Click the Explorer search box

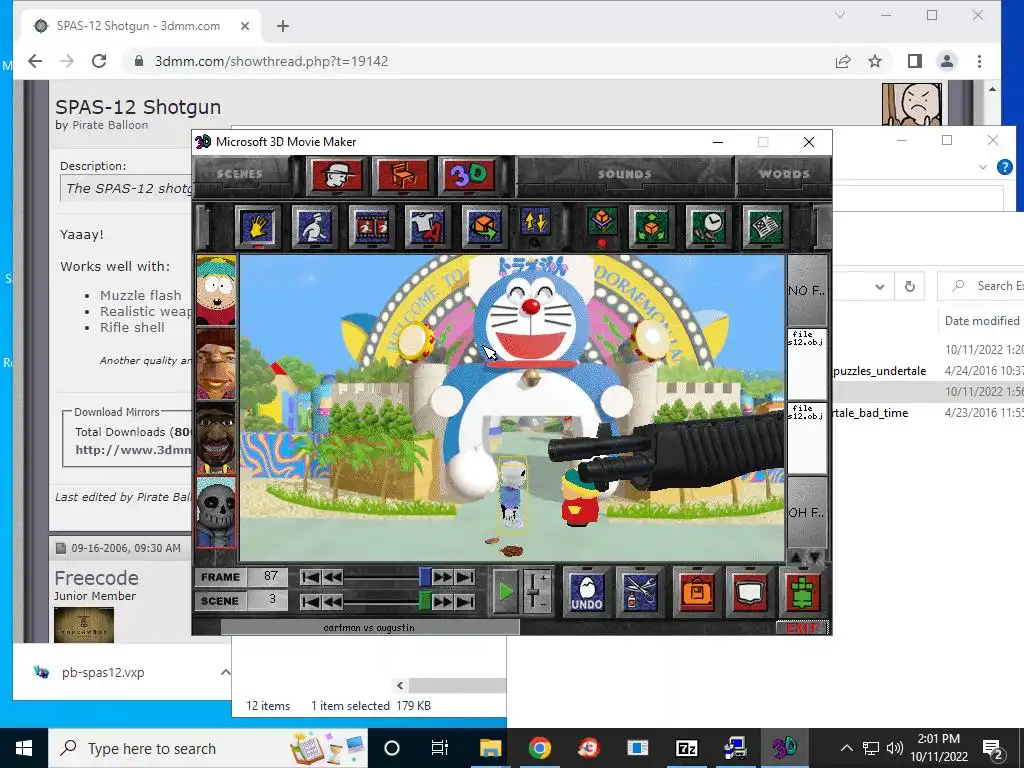[x=982, y=286]
